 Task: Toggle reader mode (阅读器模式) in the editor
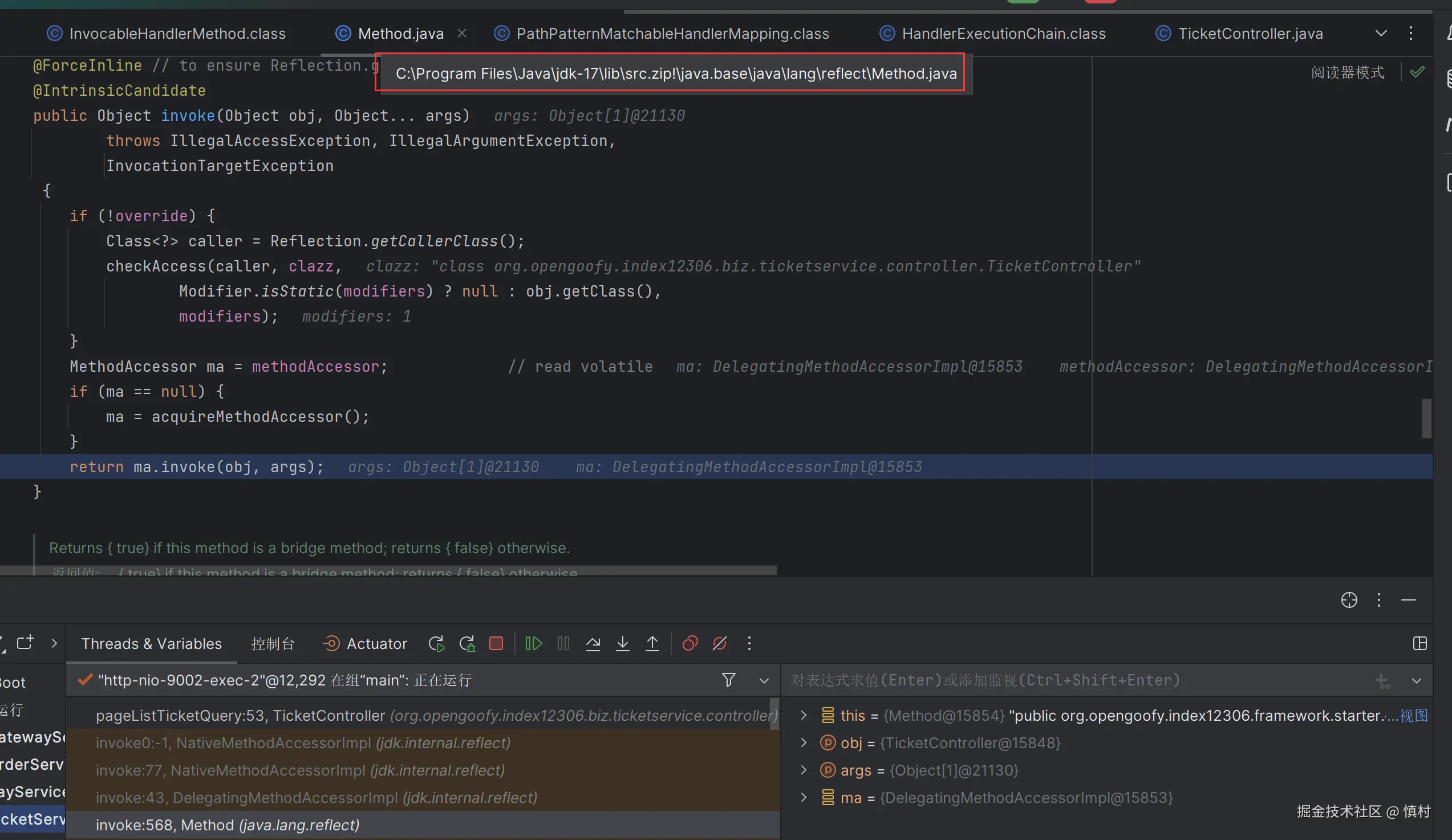point(1347,72)
